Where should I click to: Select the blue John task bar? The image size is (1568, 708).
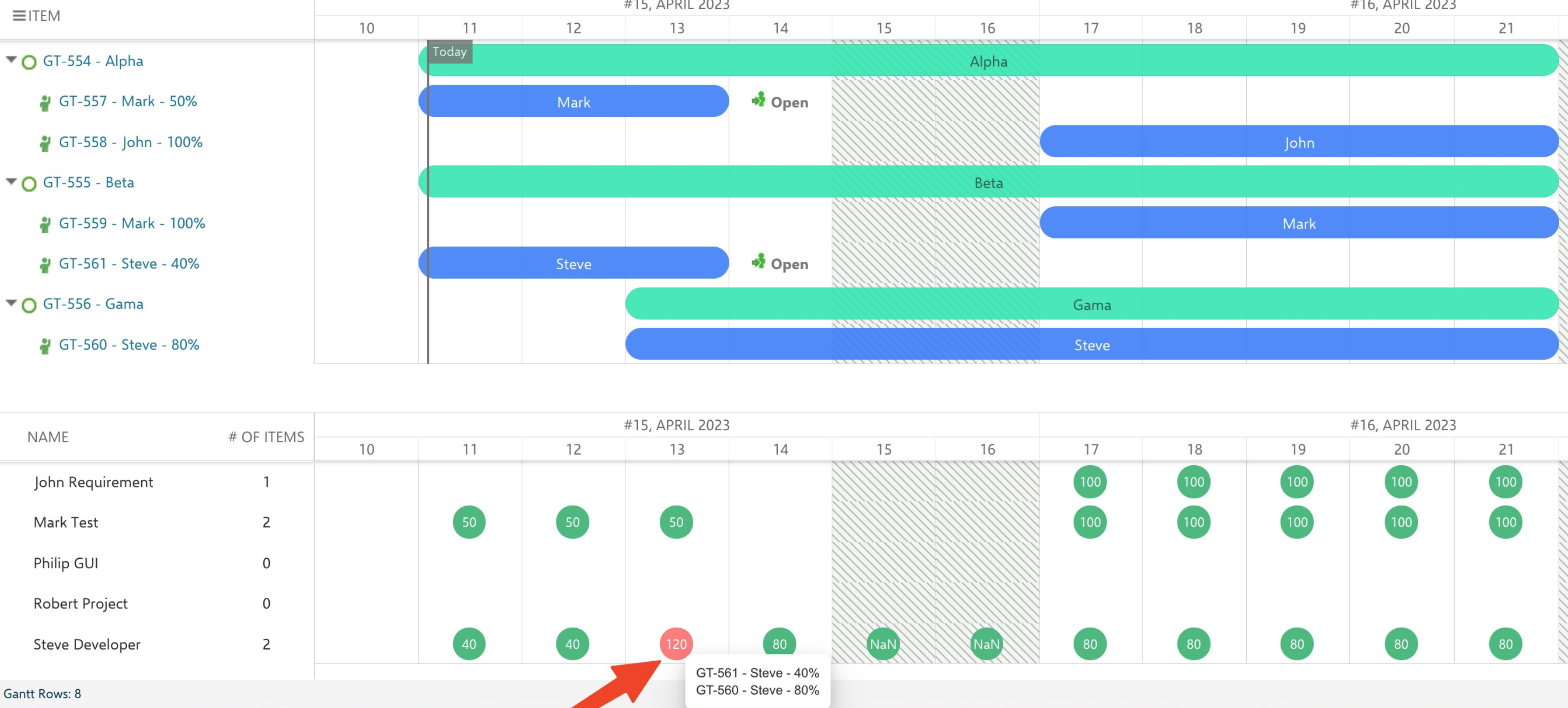[1298, 142]
